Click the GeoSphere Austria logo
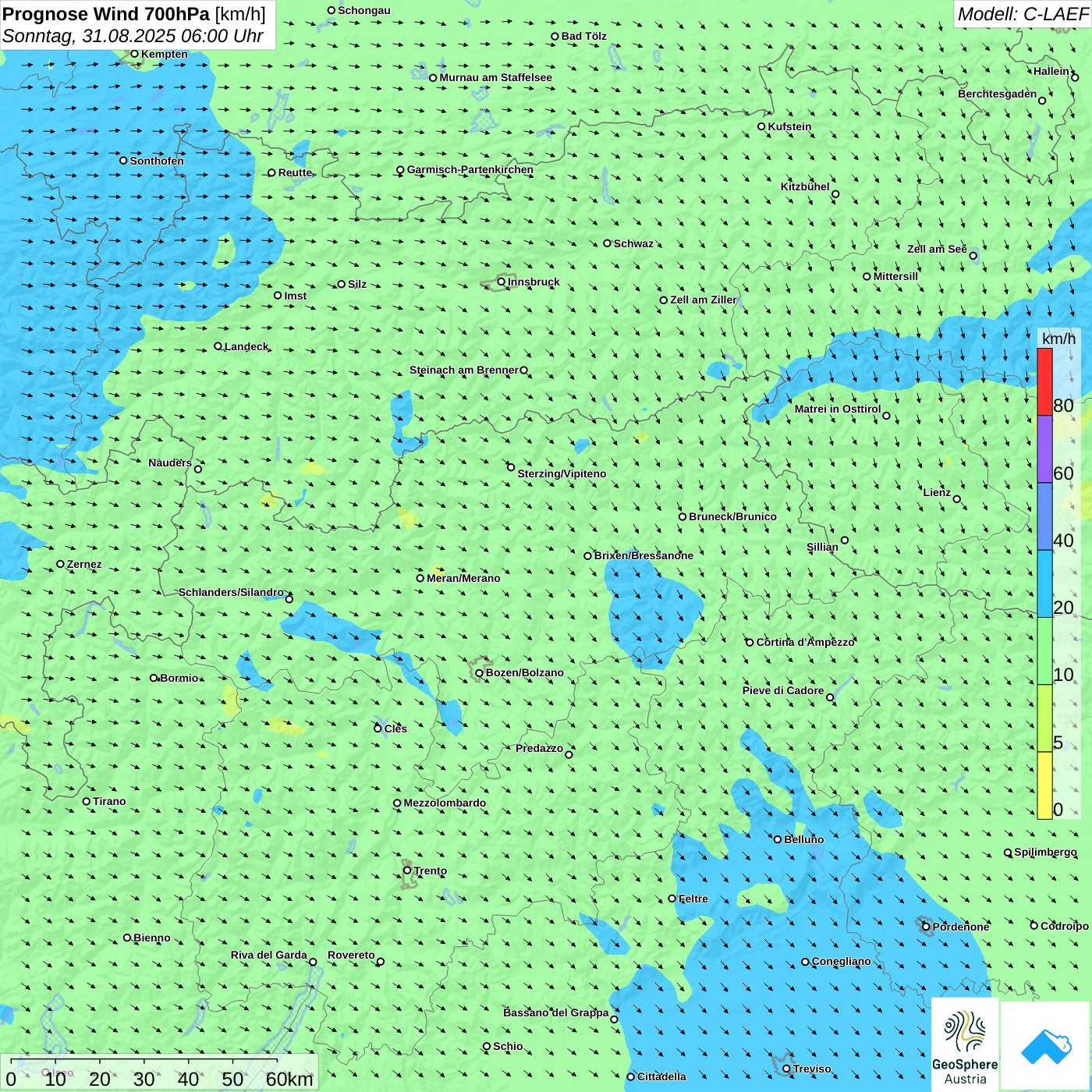1092x1092 pixels. [x=965, y=1045]
